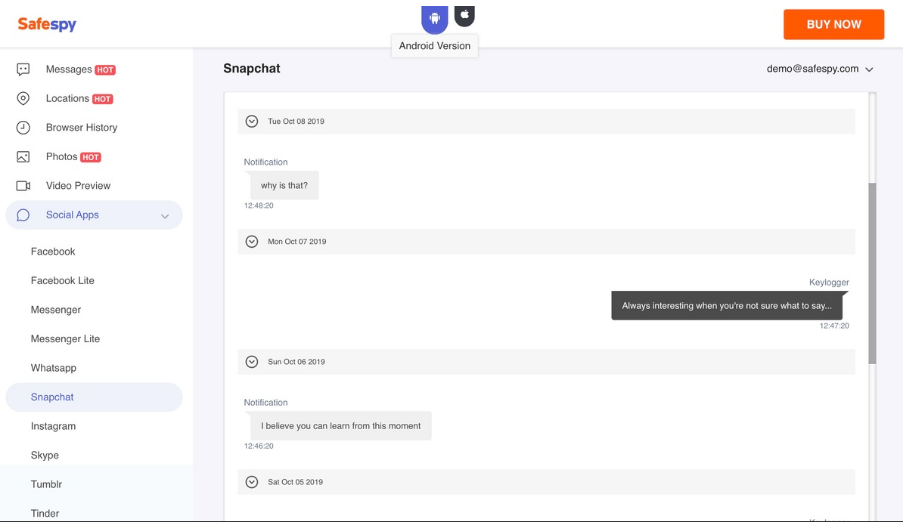
Task: Go to Safespy home via logo
Action: pos(47,24)
